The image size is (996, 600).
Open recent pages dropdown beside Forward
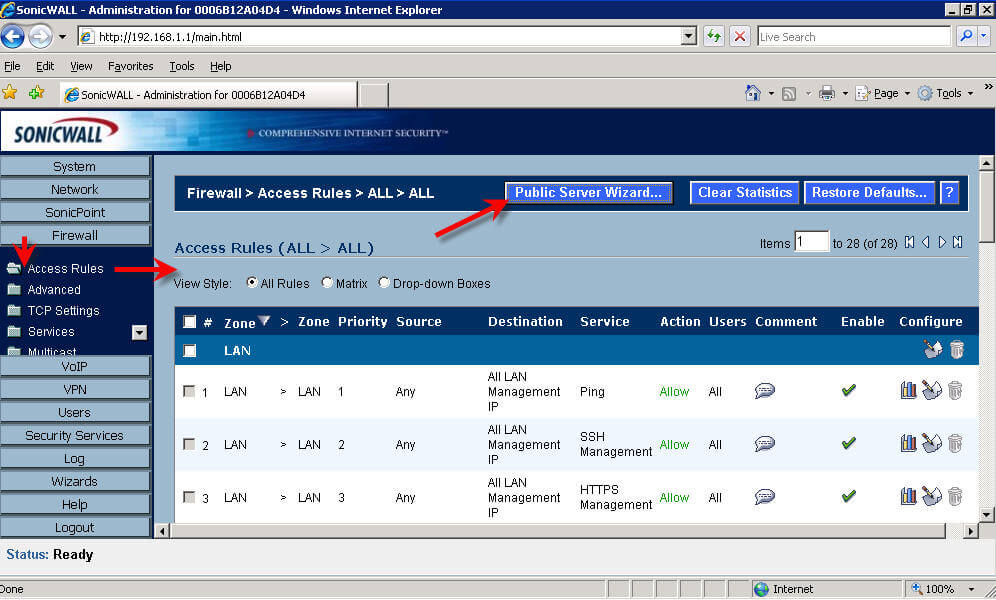point(62,37)
